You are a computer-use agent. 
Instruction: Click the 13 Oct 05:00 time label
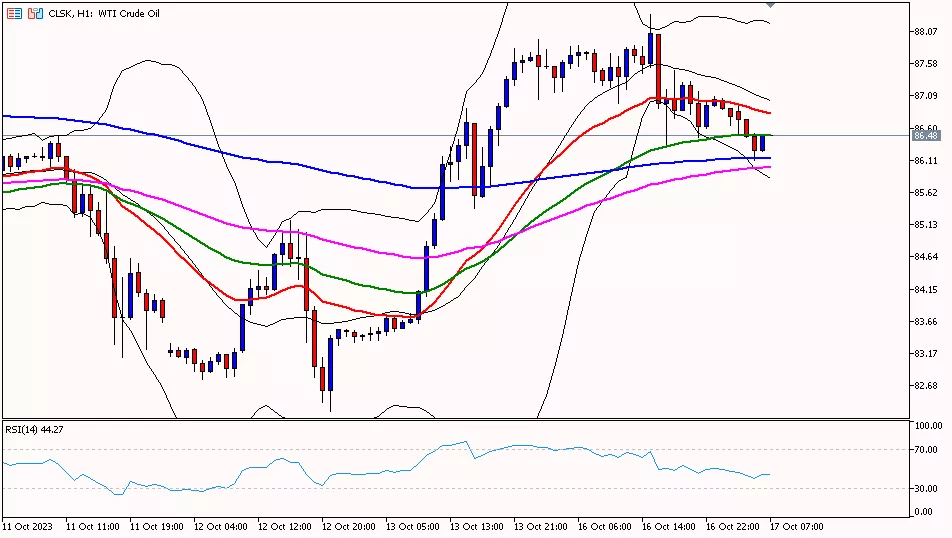click(x=412, y=526)
